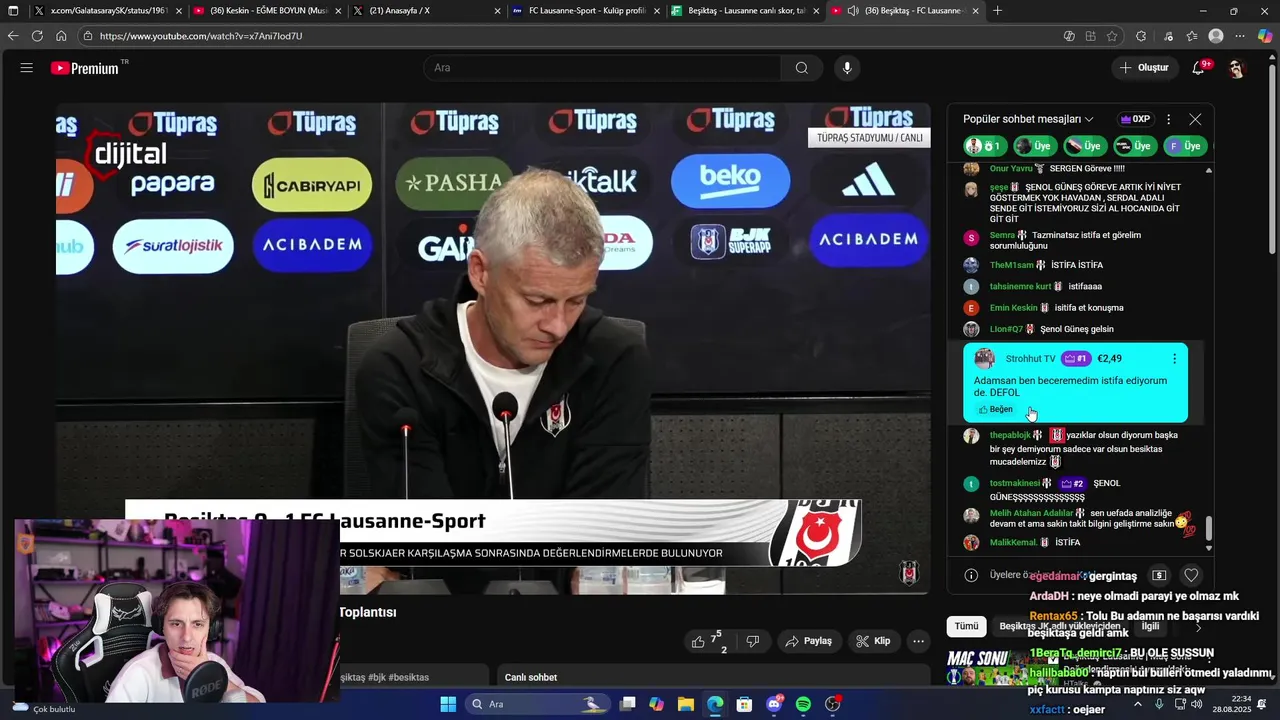
Task: Share the video via Paylaş
Action: coord(809,641)
